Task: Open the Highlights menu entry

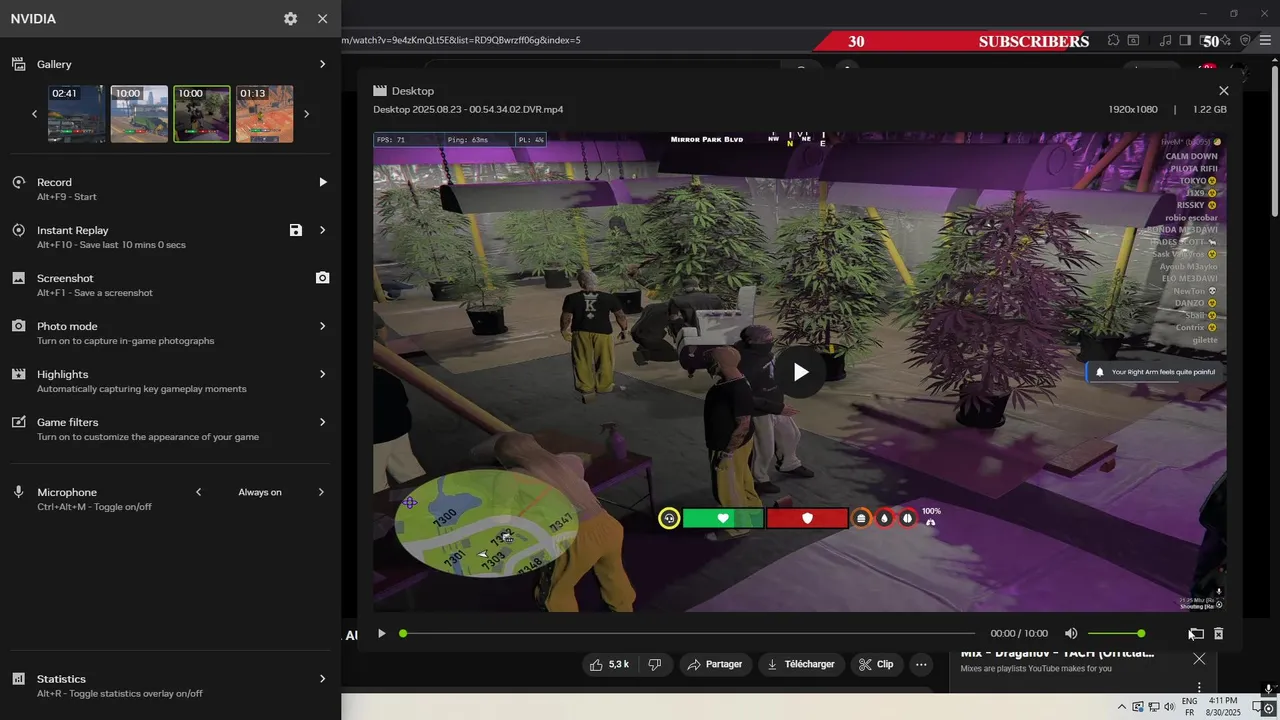Action: [x=170, y=380]
